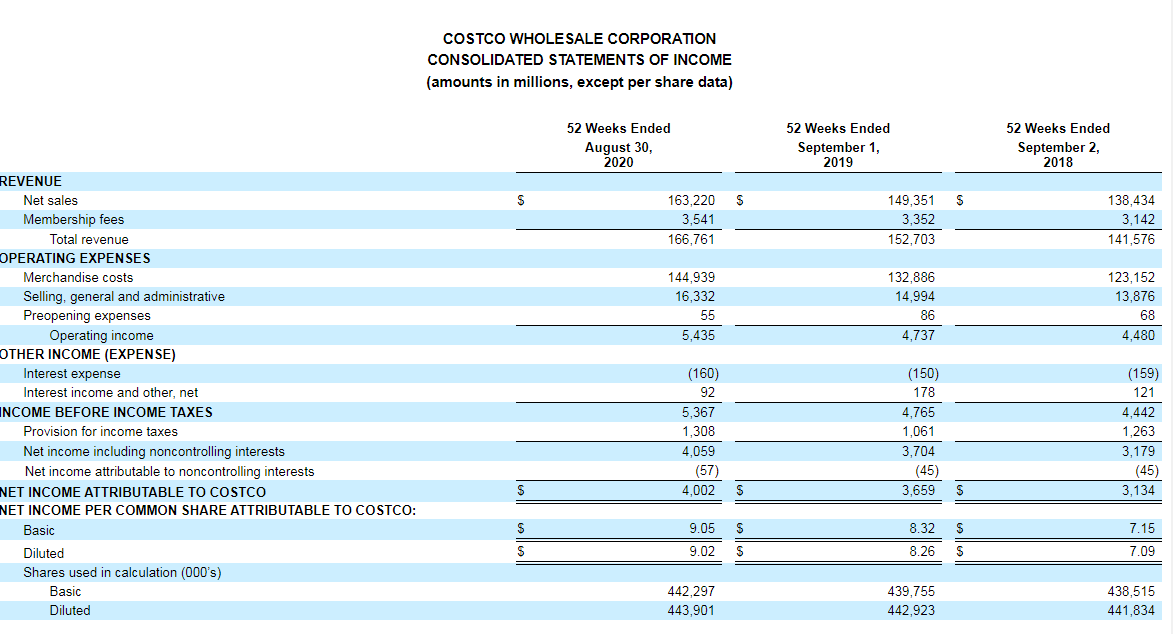Click the REVENUE section heading

[x=31, y=181]
